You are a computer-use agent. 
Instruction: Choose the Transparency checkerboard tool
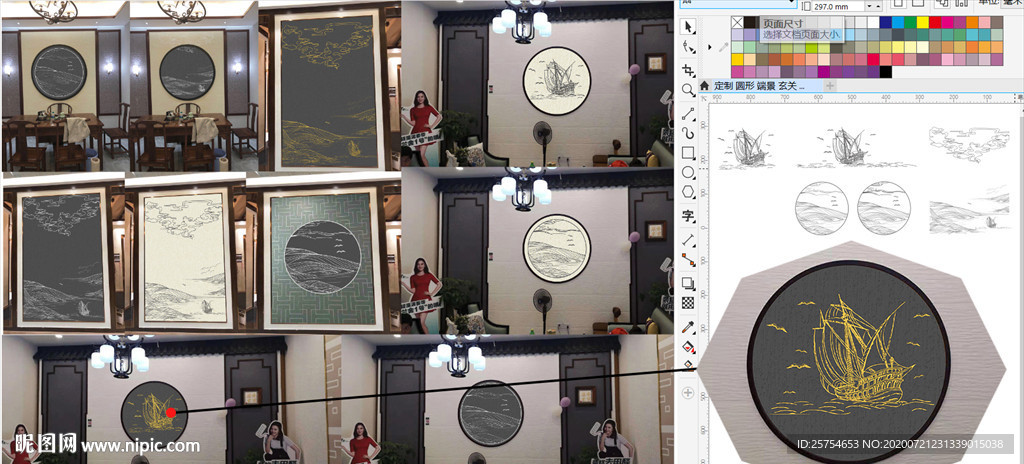tap(688, 303)
